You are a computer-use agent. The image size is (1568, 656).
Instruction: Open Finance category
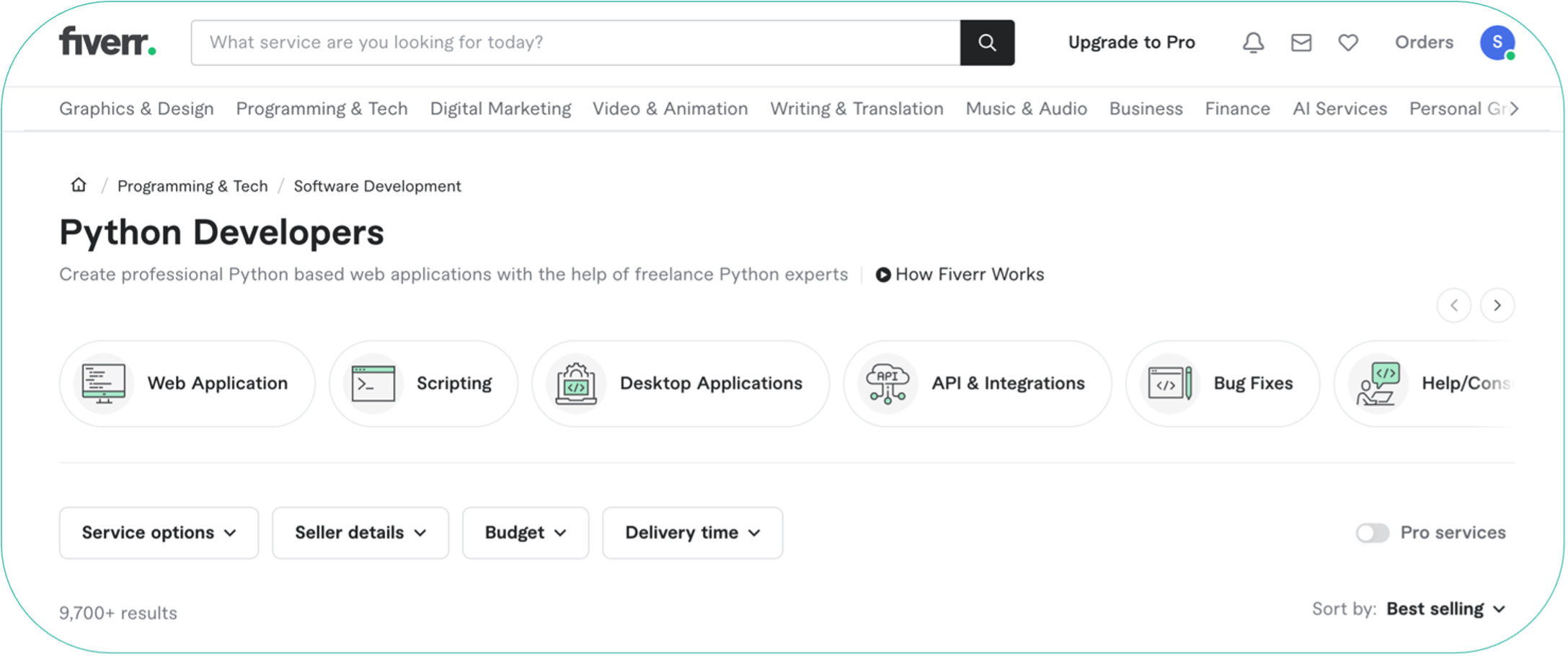1237,109
